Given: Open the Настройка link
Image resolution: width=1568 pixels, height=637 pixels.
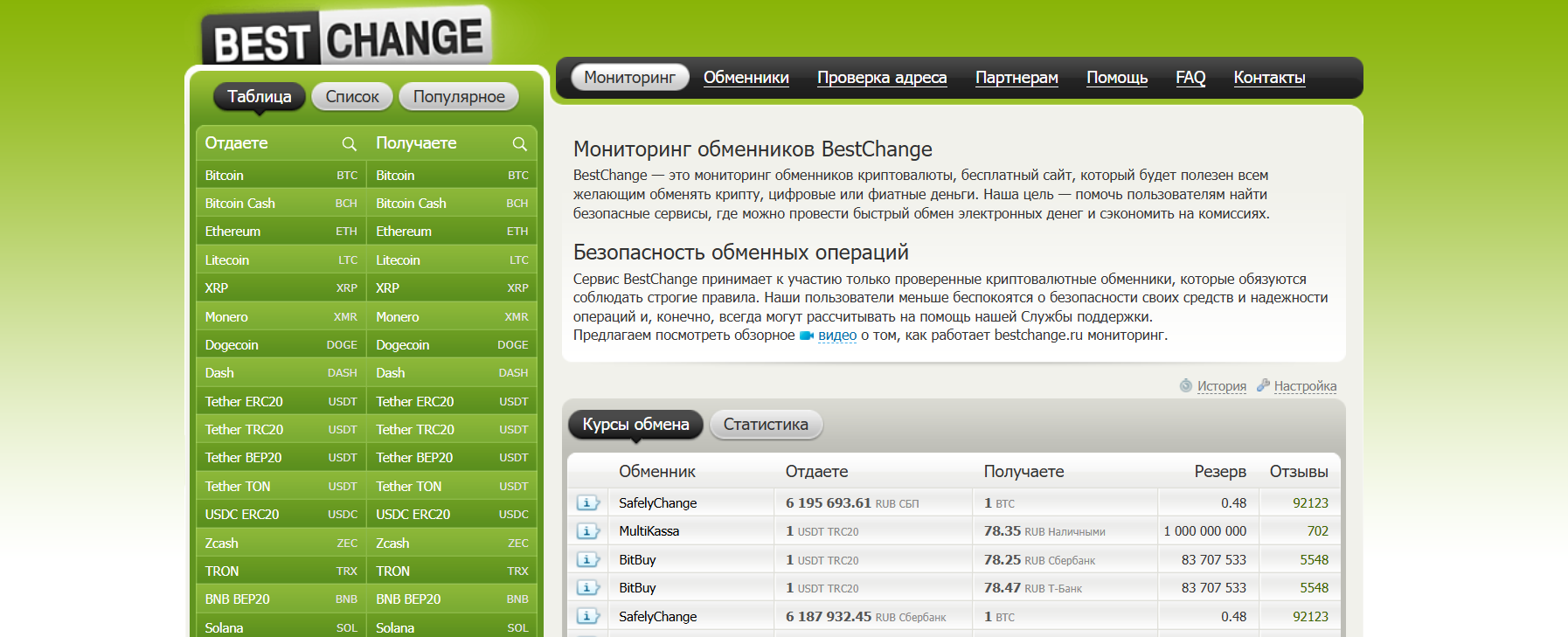Looking at the screenshot, I should tap(1305, 386).
